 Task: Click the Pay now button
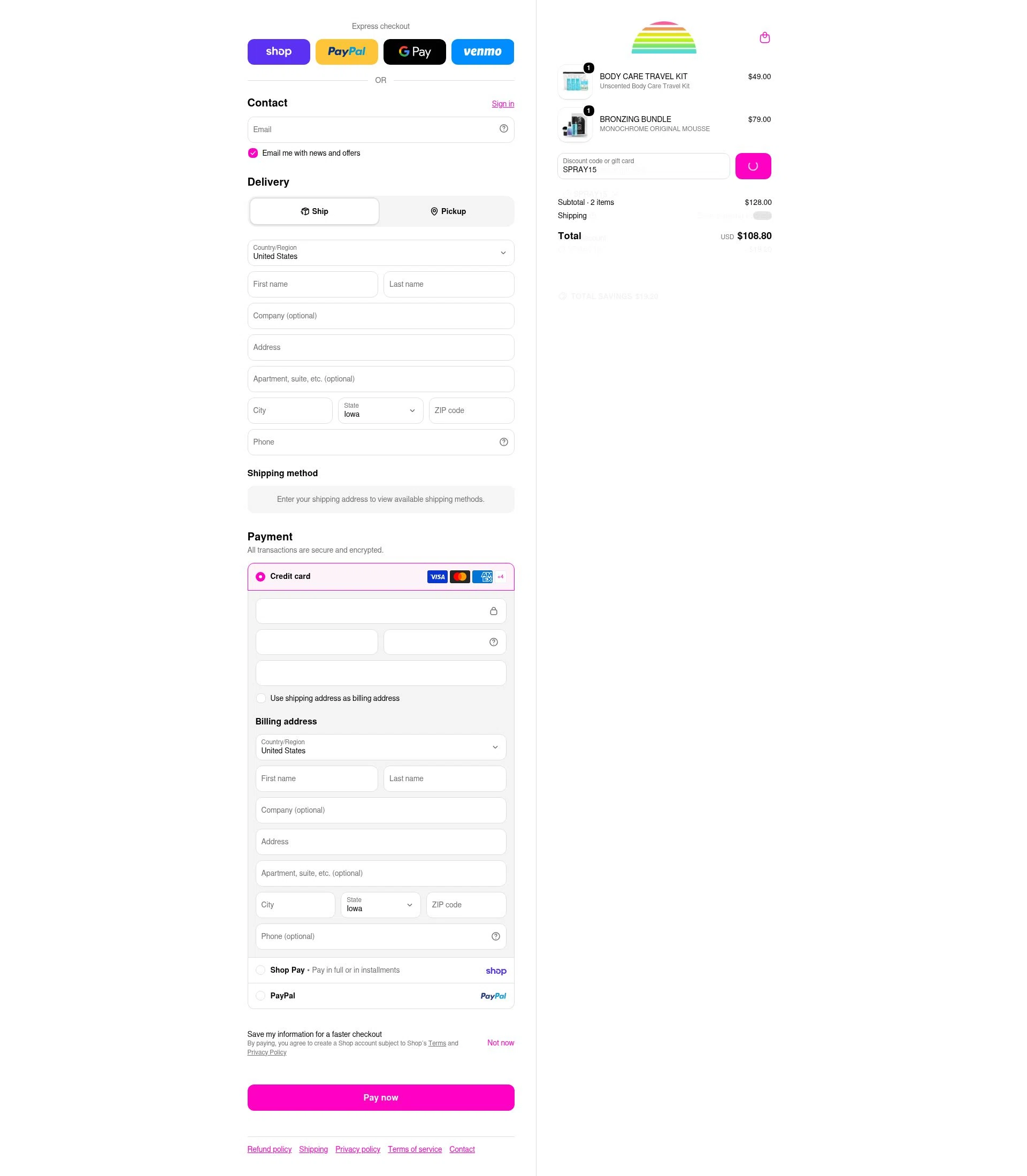(x=380, y=1097)
